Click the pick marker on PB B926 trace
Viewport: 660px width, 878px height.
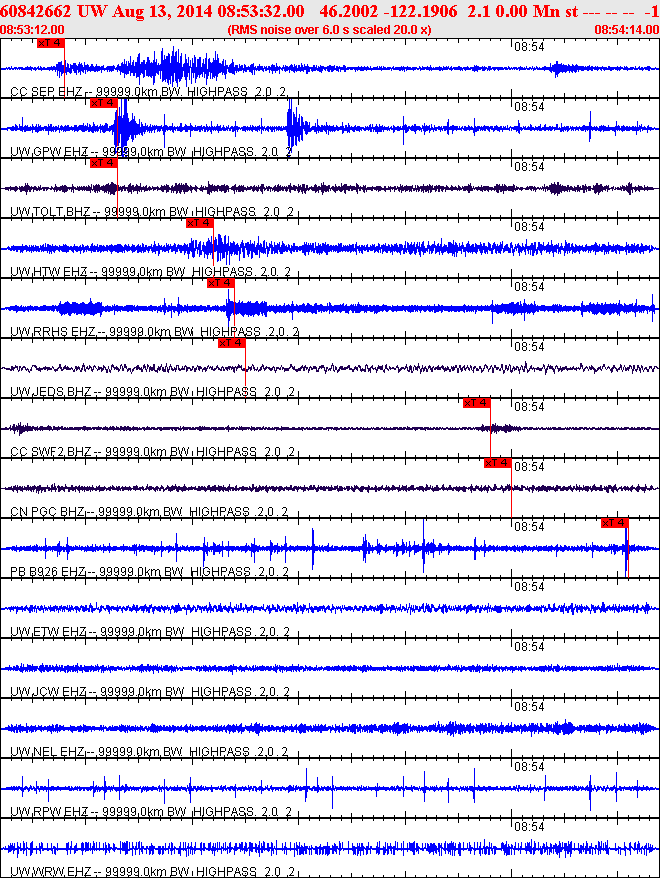click(615, 523)
